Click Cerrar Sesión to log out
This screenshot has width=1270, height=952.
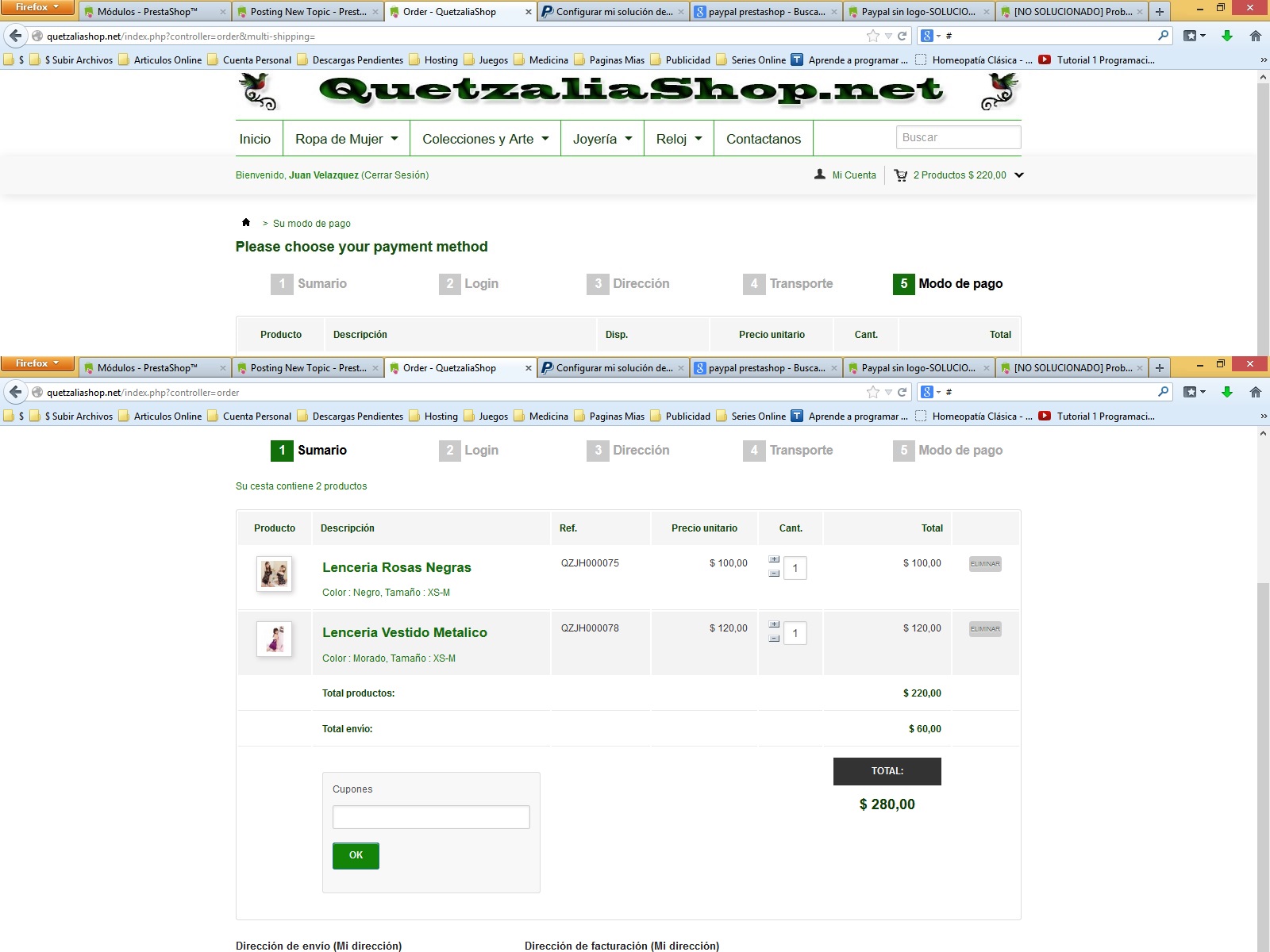pyautogui.click(x=394, y=175)
